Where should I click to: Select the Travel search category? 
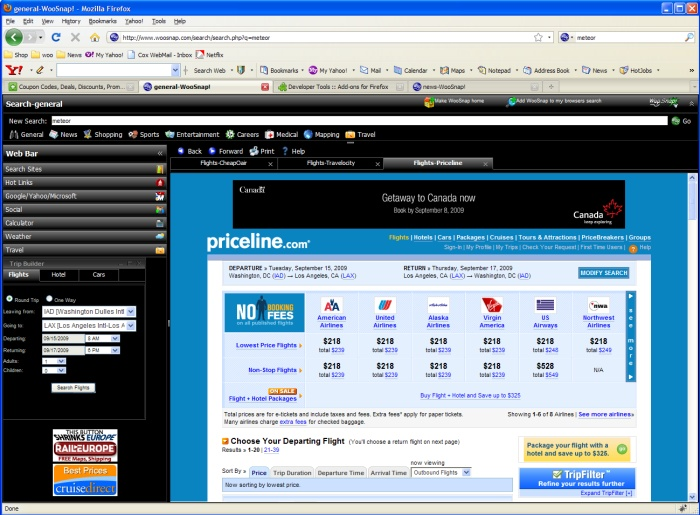[x=360, y=134]
